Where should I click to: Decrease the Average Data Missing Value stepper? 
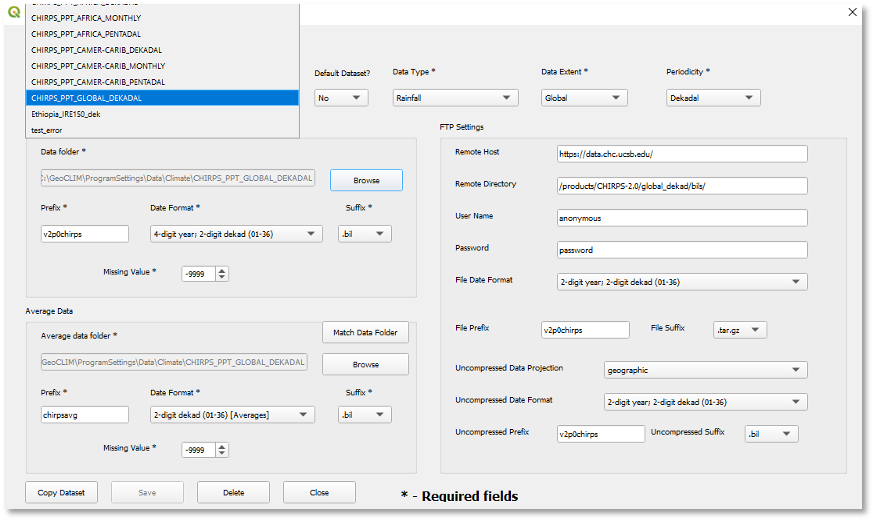click(x=222, y=454)
